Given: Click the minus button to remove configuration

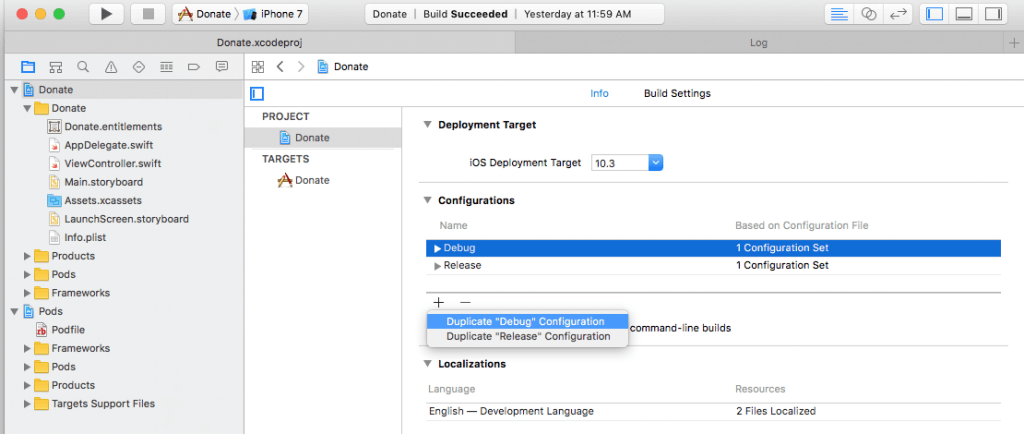Looking at the screenshot, I should pyautogui.click(x=464, y=302).
